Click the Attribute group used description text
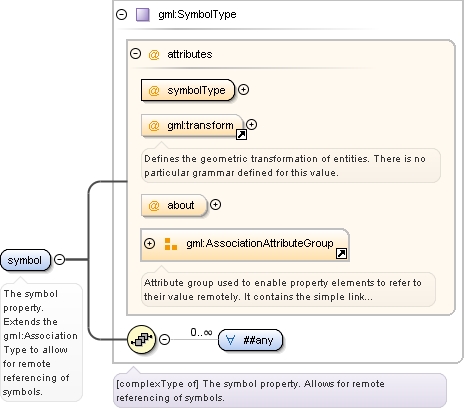This screenshot has height=411, width=465. coord(283,290)
